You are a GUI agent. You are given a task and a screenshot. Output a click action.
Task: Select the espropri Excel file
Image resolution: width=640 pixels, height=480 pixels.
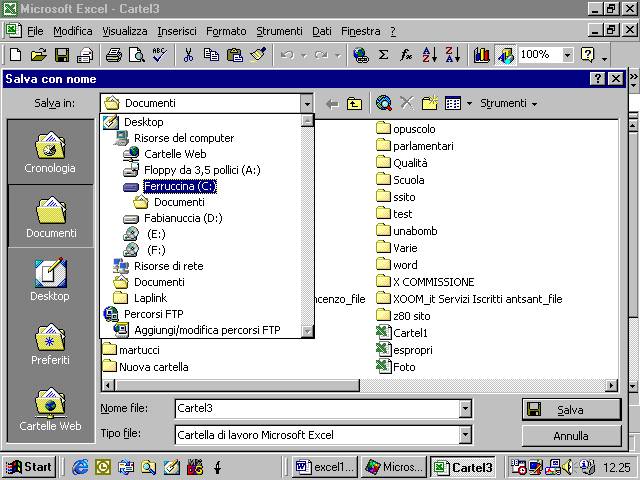(412, 350)
